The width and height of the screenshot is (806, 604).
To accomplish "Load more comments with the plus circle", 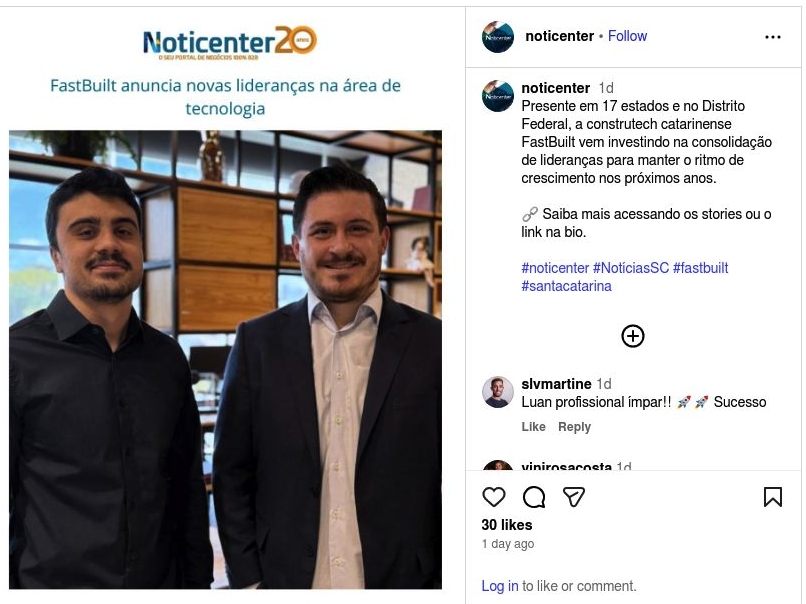I will coord(633,336).
